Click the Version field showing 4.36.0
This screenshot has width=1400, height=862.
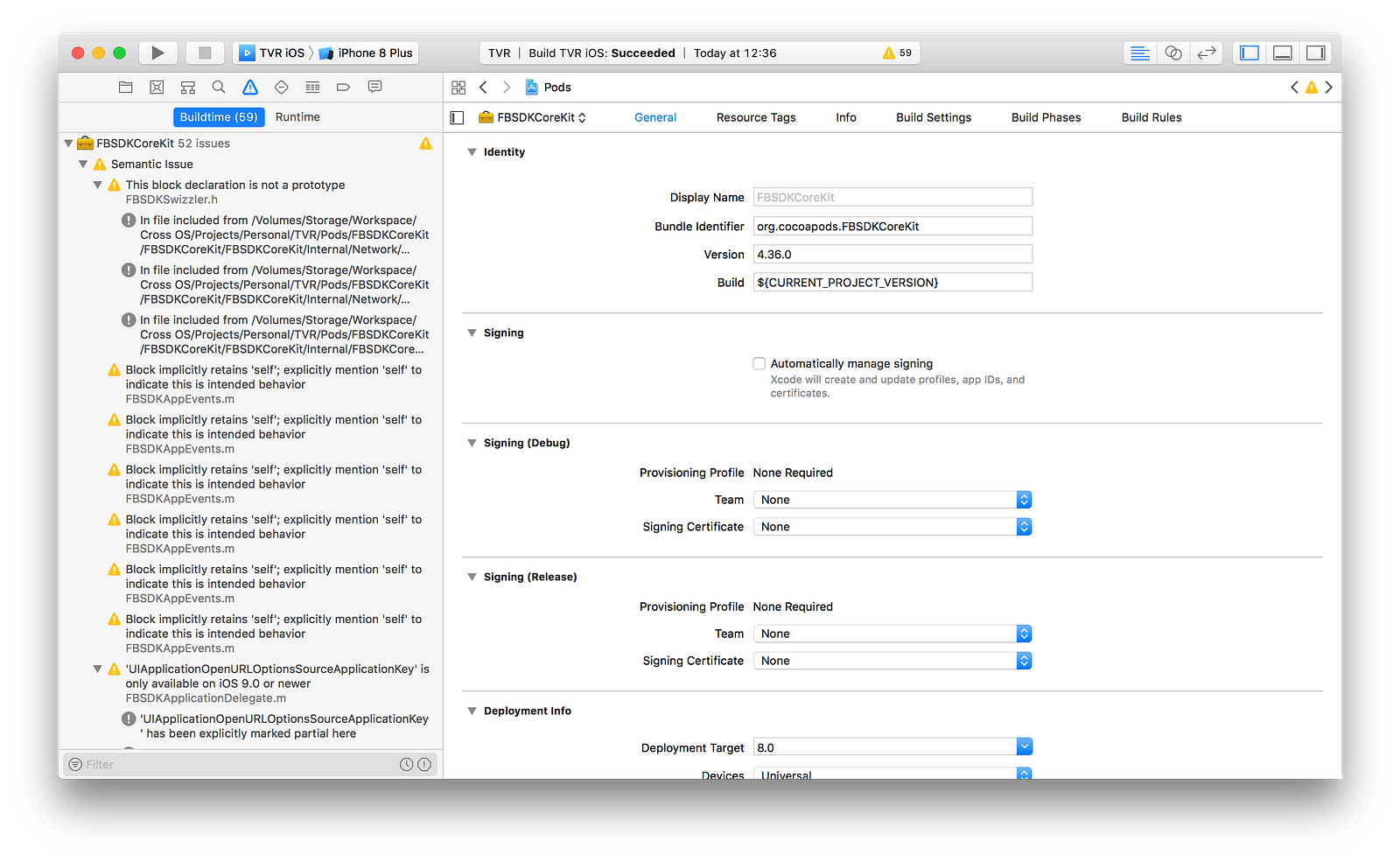coord(892,254)
